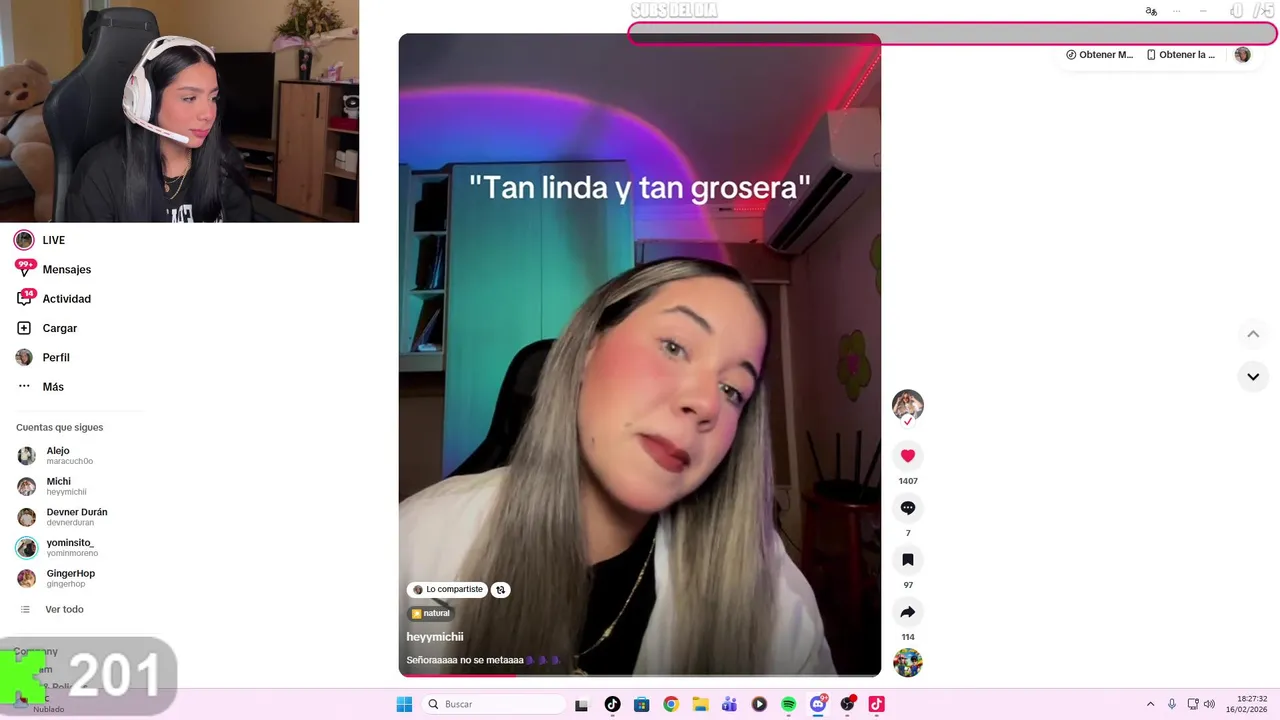Open media player icon in taskbar
1280x720 pixels.
tap(759, 705)
